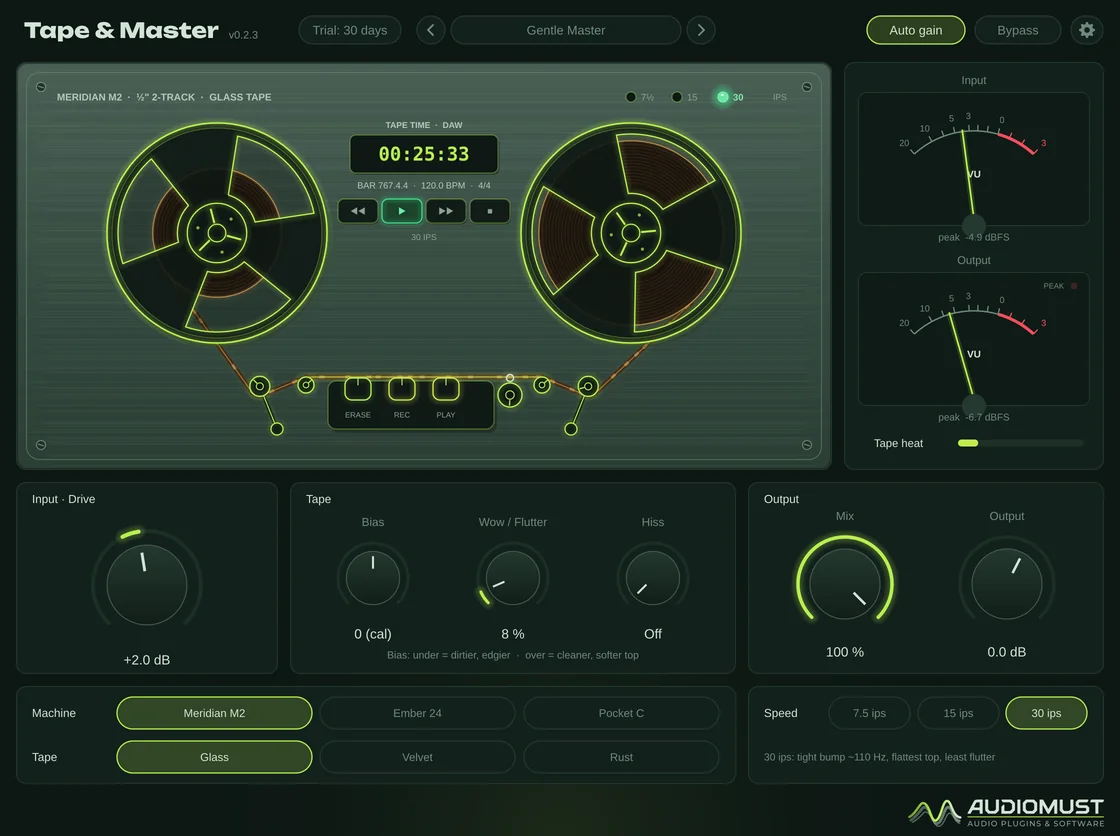Image resolution: width=1120 pixels, height=836 pixels.
Task: Click the left supply reel
Action: [216, 233]
